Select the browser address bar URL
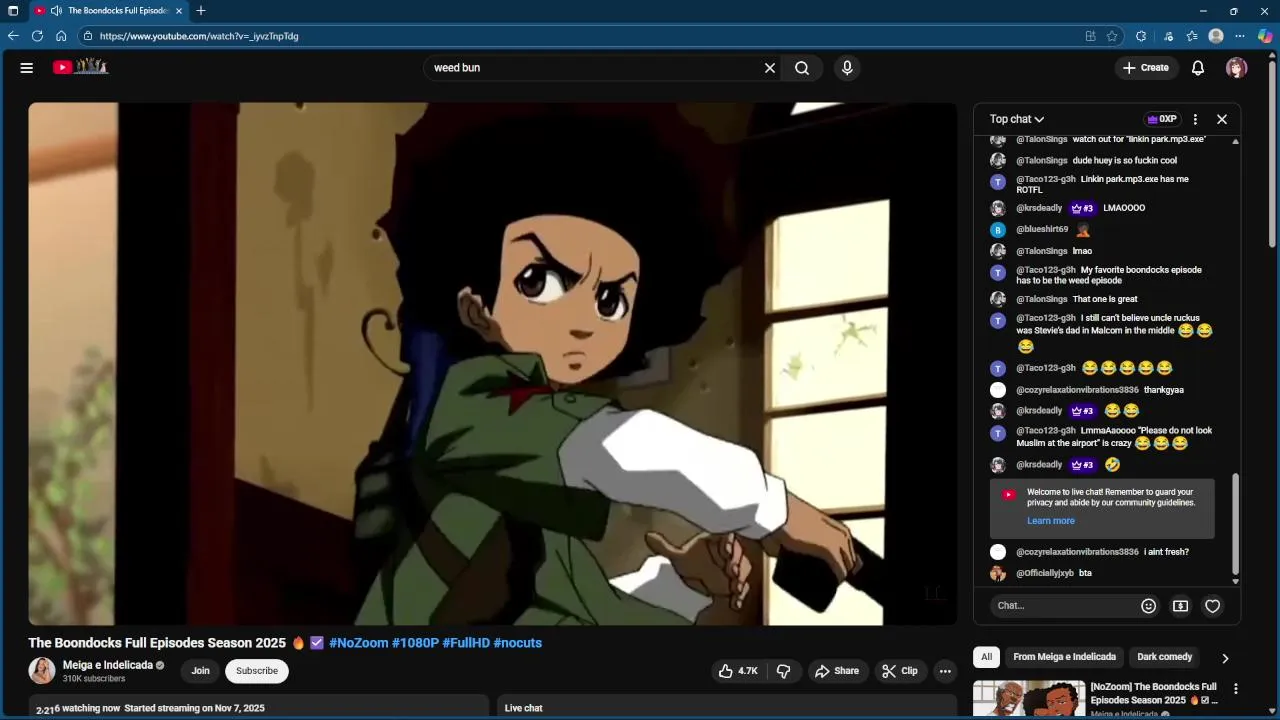This screenshot has height=720, width=1280. click(x=199, y=36)
